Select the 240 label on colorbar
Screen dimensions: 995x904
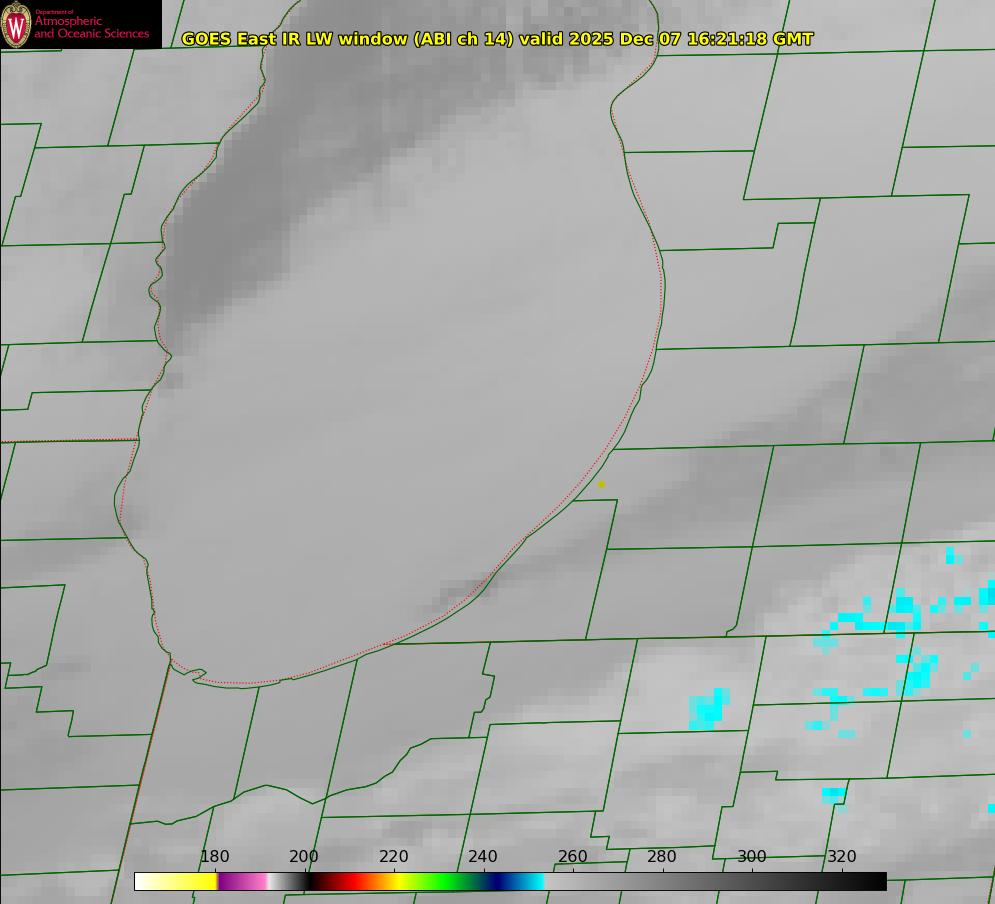tap(483, 856)
